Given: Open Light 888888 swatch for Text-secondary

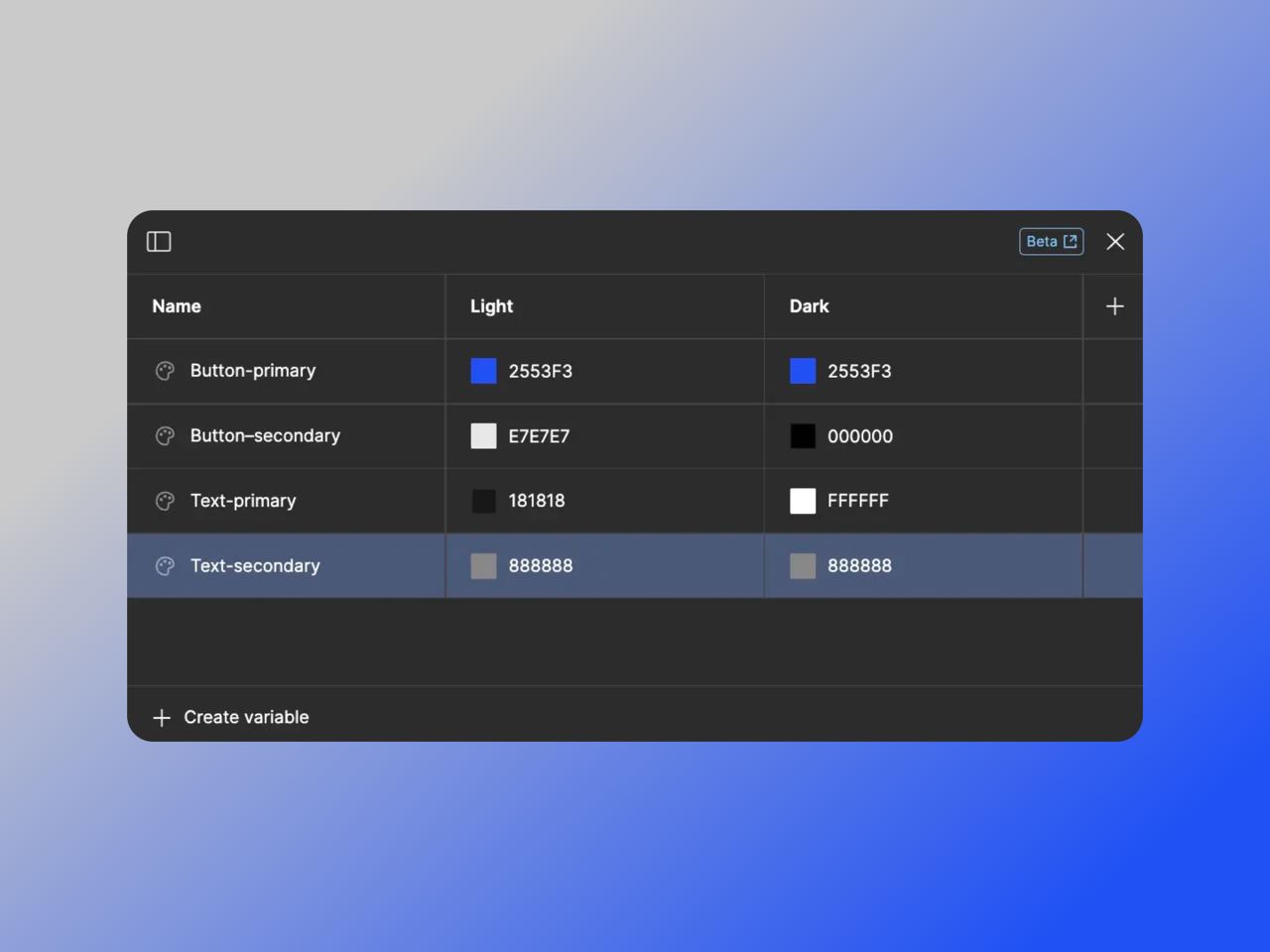Looking at the screenshot, I should [x=483, y=566].
